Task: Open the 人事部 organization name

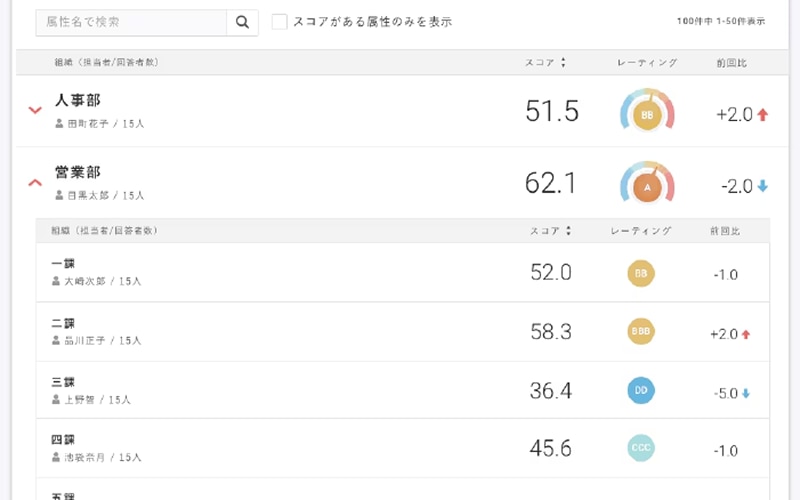Action: pyautogui.click(x=78, y=100)
